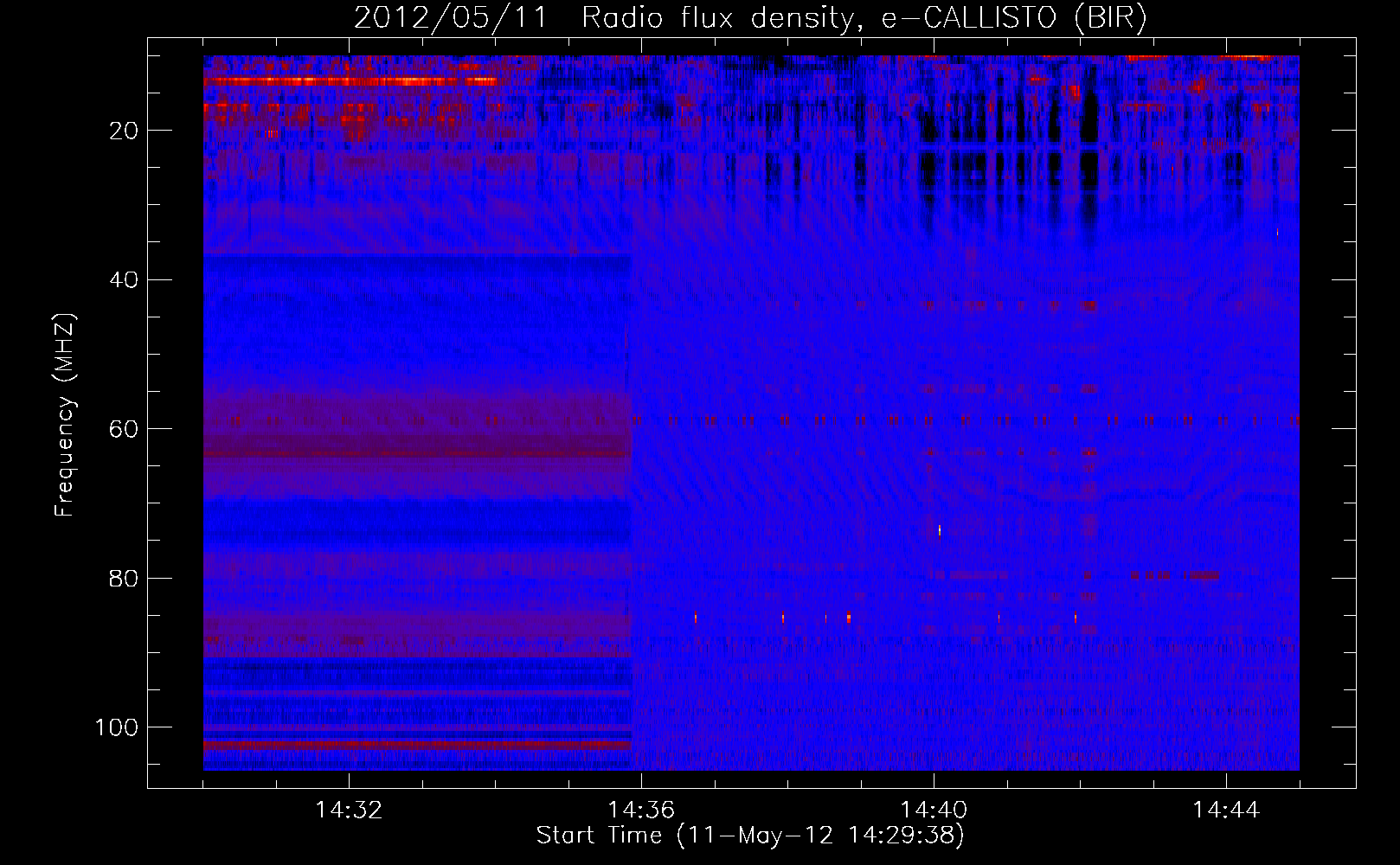The width and height of the screenshot is (1400, 865).
Task: Click the 100 MHz frequency tick label
Action: (x=117, y=727)
